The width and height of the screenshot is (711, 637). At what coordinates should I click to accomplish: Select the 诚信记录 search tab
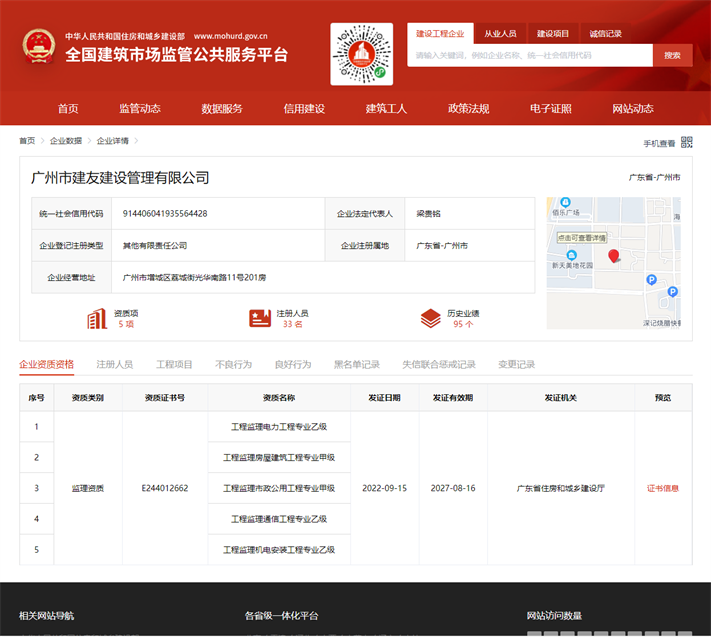605,33
